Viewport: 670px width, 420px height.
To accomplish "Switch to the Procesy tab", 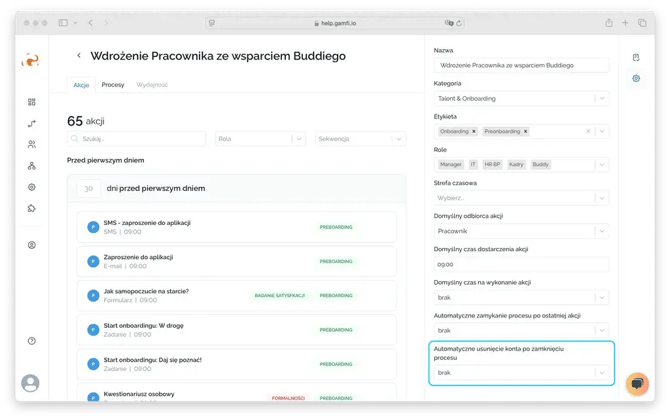I will point(113,85).
